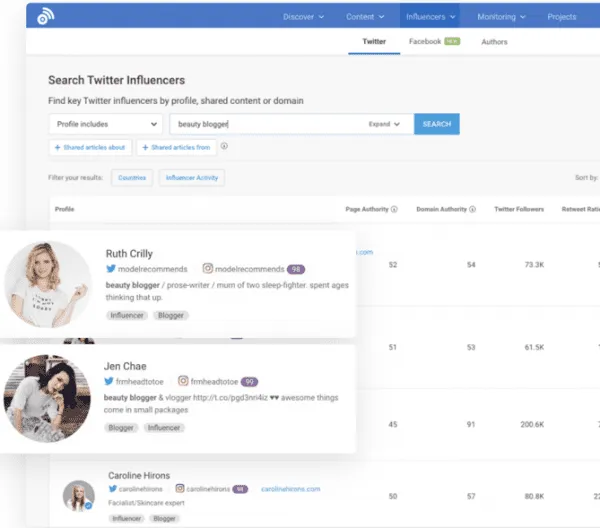This screenshot has width=600, height=528.
Task: Click Caroline Hirons' Blogger tag
Action: pos(164,518)
